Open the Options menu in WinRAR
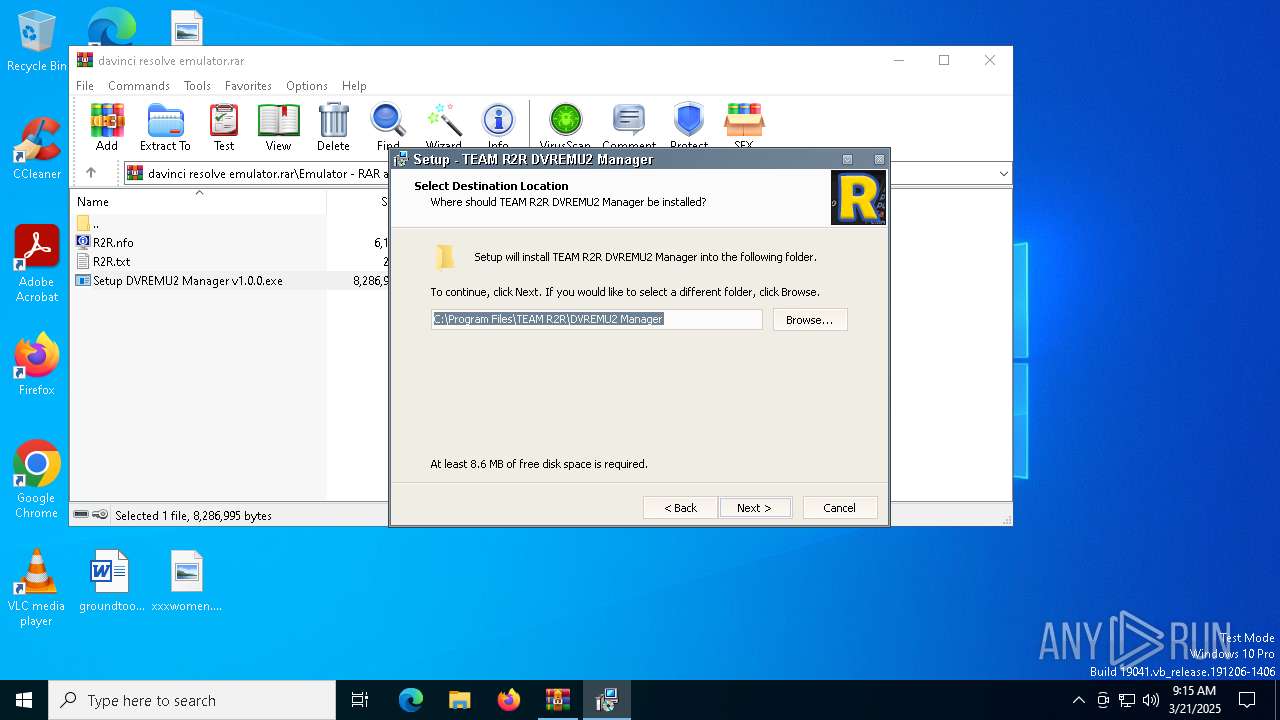The image size is (1280, 720). point(307,86)
